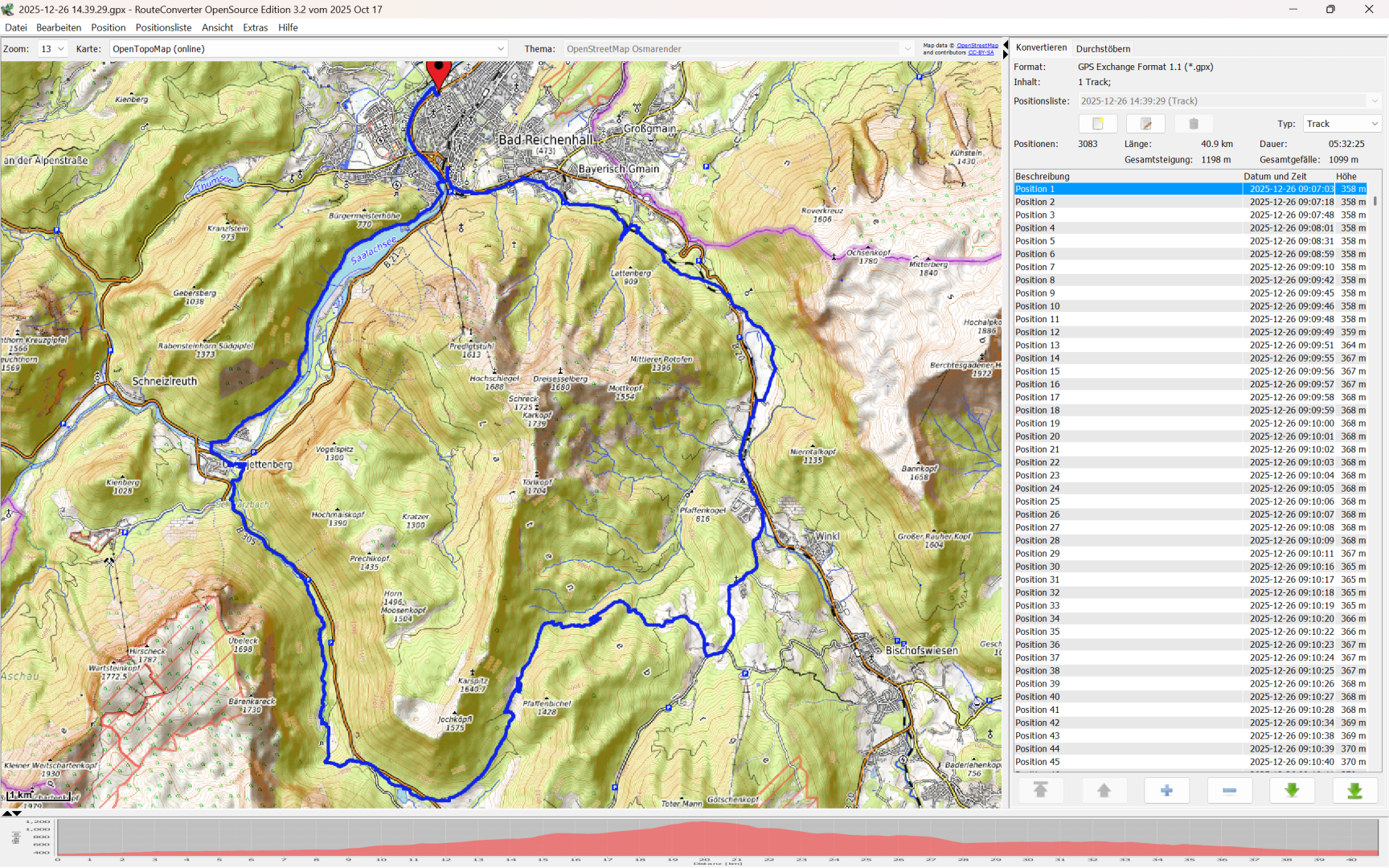
Task: Open the Typ Track dropdown
Action: 1341,124
